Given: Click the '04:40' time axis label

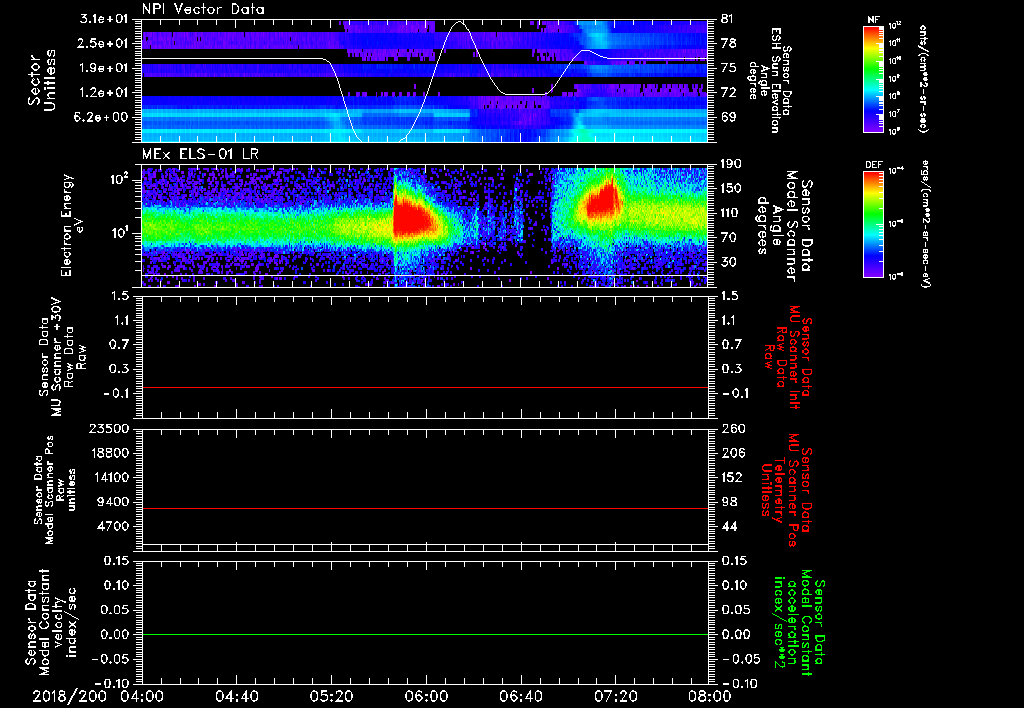Looking at the screenshot, I should (238, 696).
